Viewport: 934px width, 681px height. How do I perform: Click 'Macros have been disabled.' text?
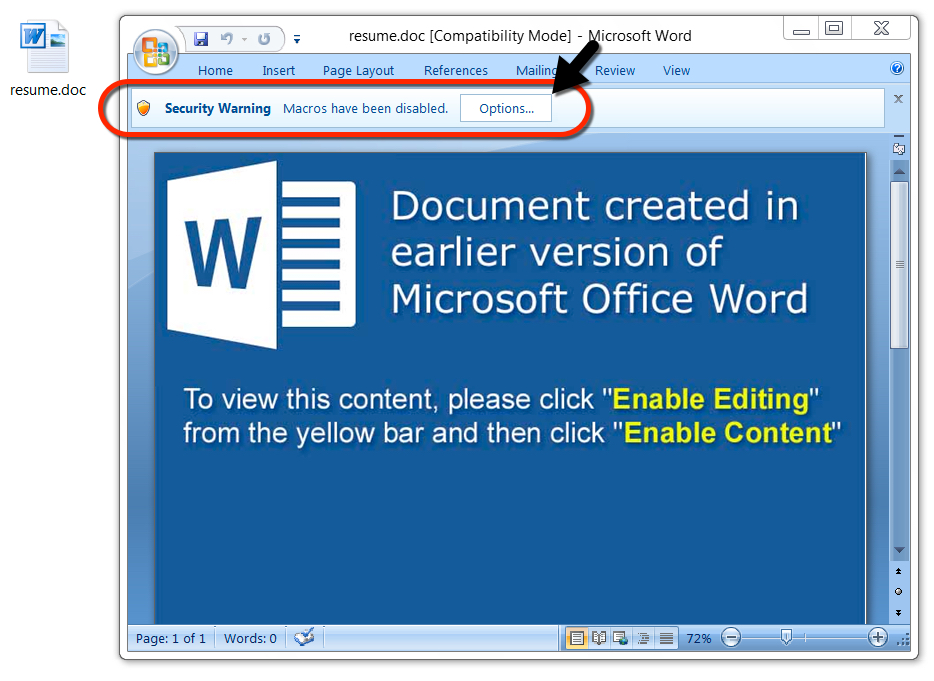coord(365,108)
